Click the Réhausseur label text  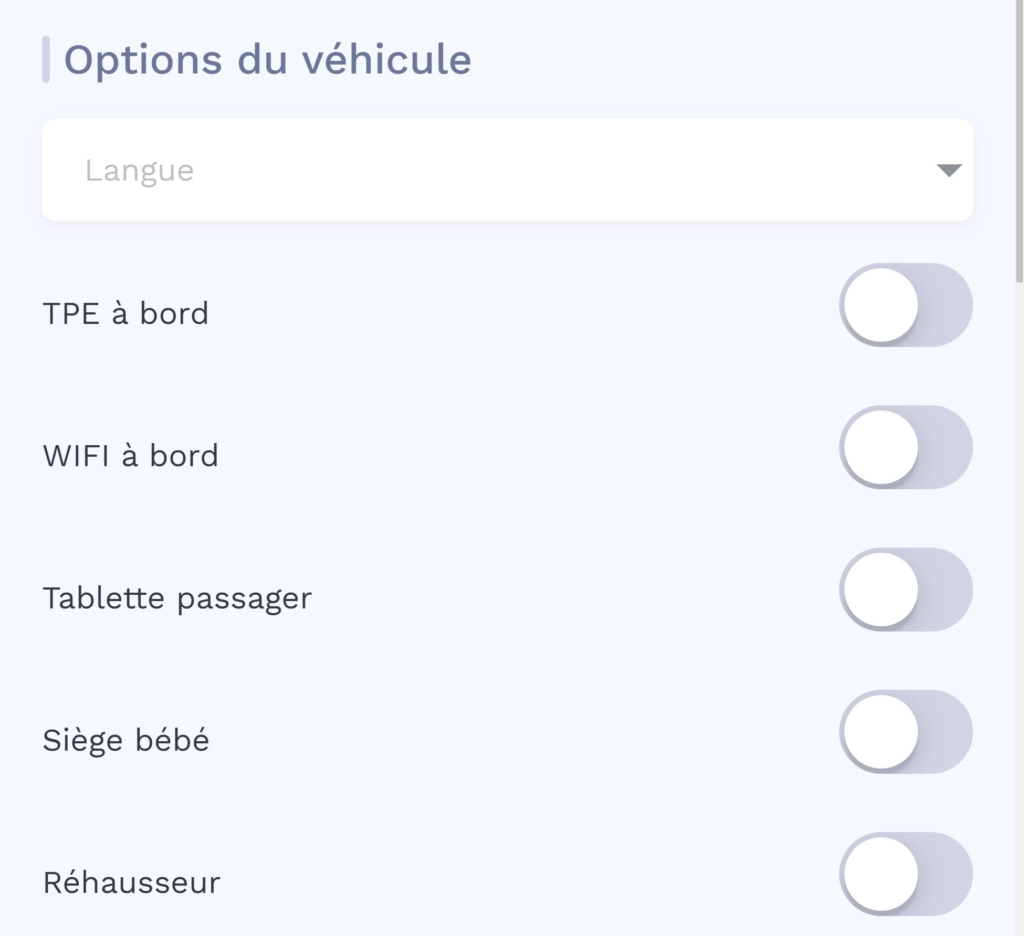(x=131, y=883)
